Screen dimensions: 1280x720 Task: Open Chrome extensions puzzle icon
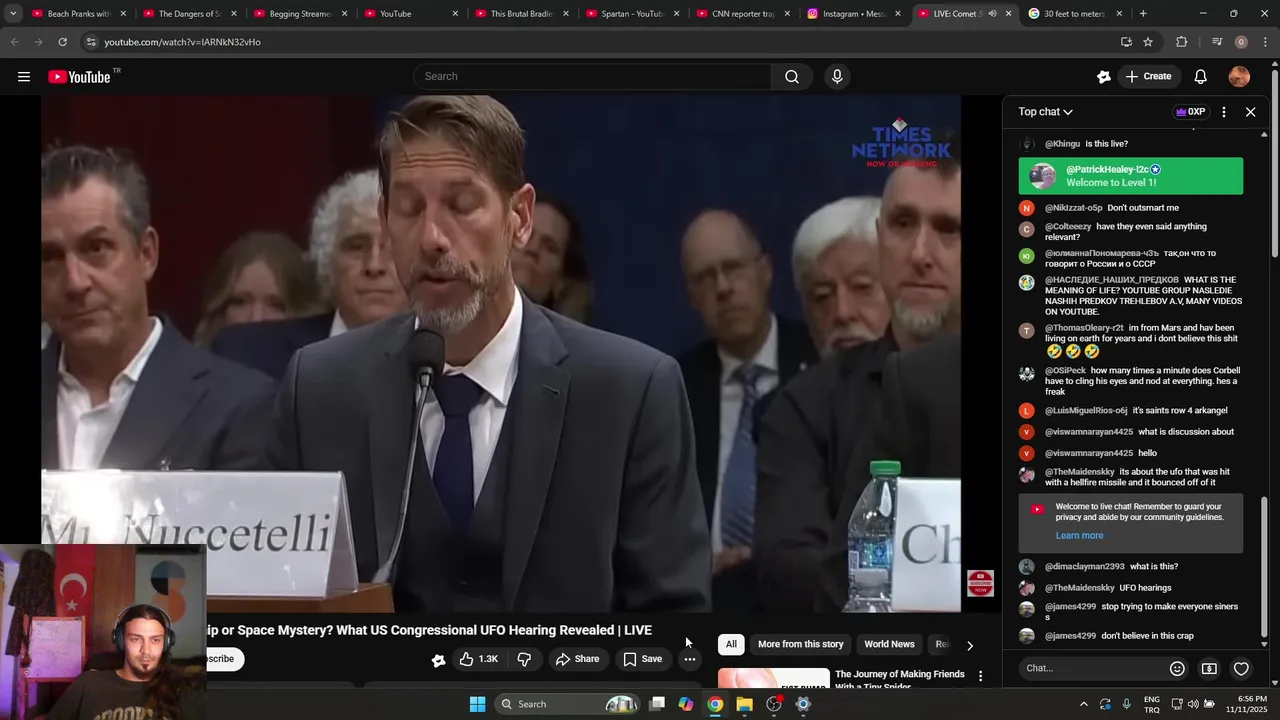(x=1181, y=42)
